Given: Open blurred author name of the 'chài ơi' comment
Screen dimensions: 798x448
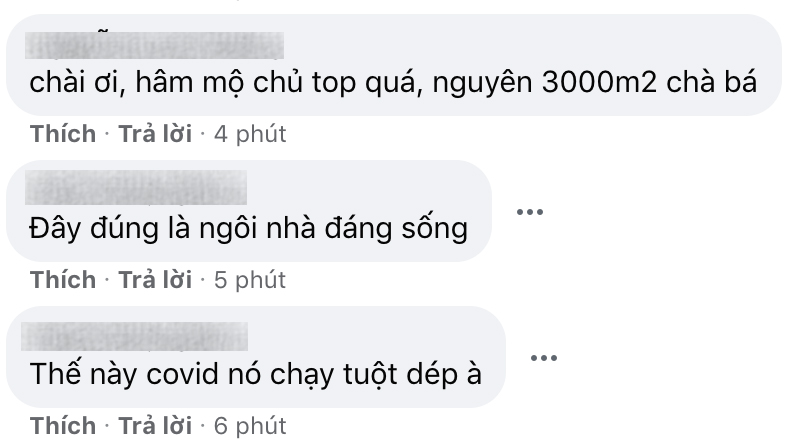Looking at the screenshot, I should point(154,45).
